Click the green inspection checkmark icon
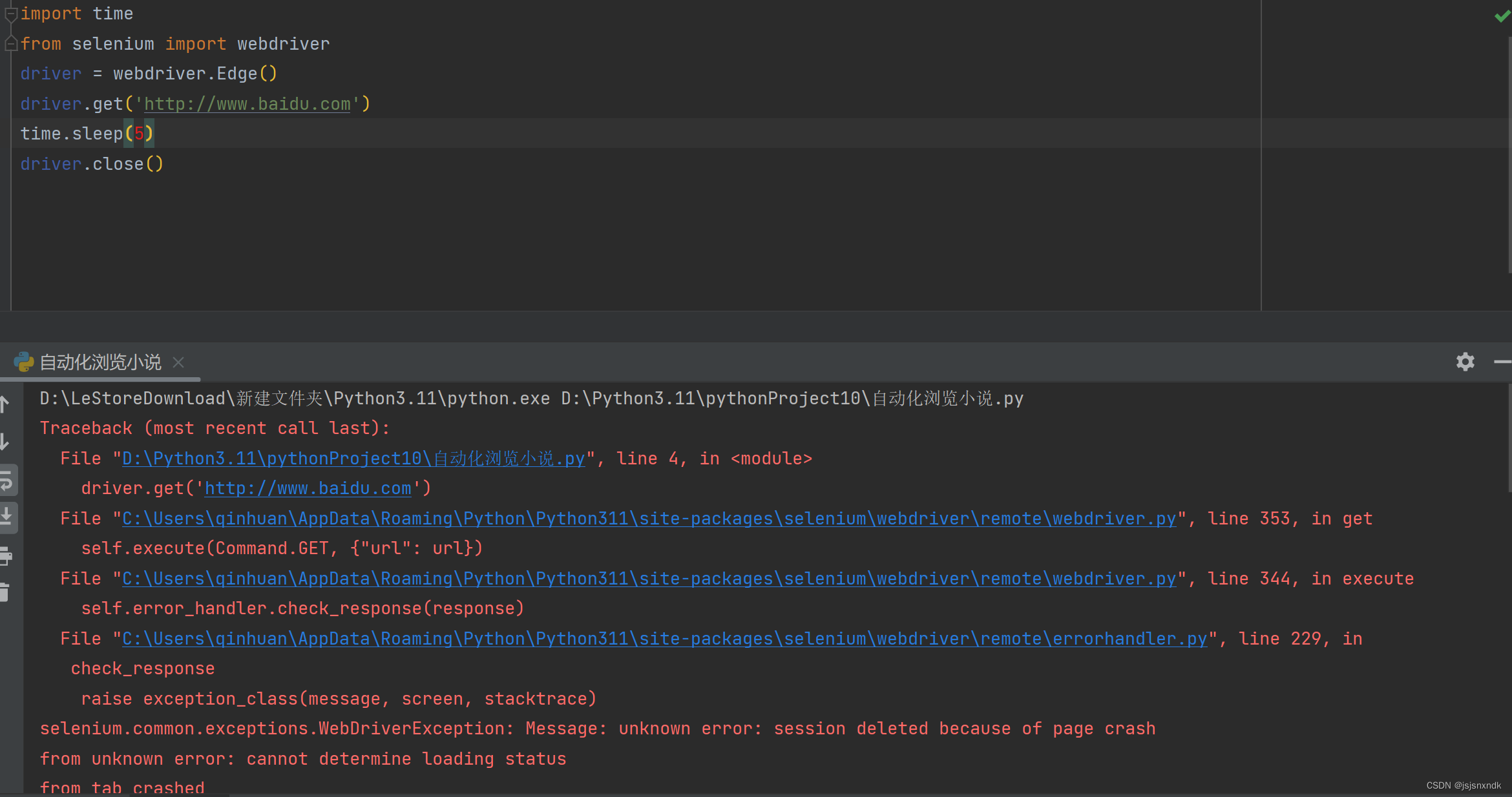 click(1502, 16)
